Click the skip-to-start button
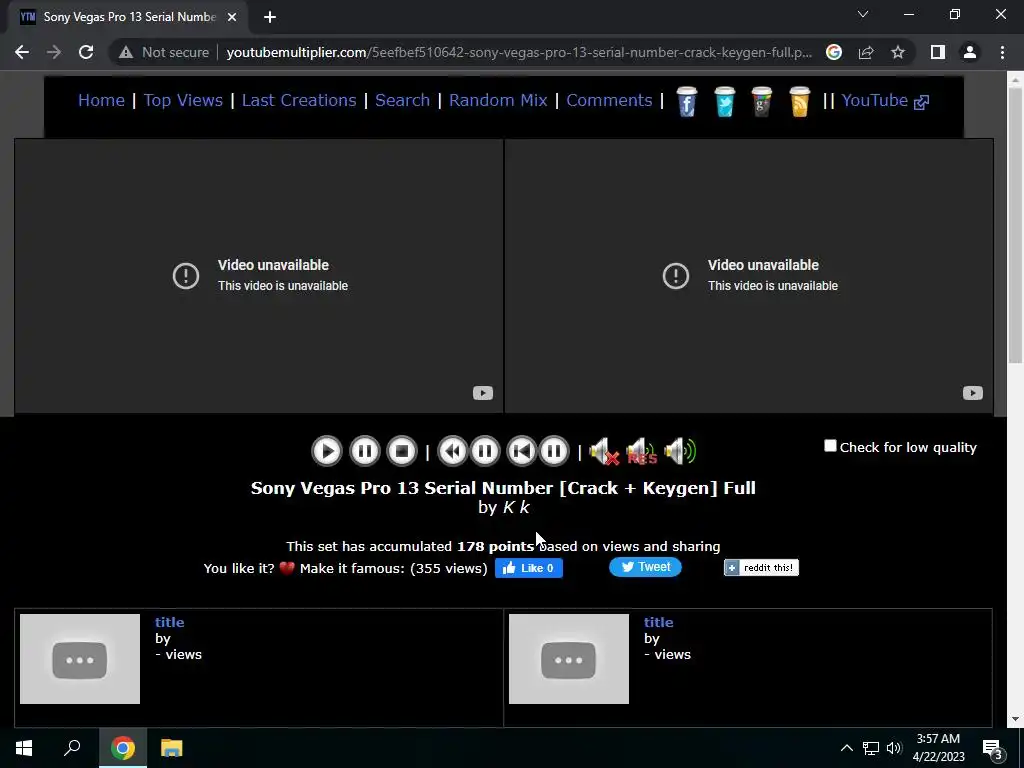Screen dimensions: 1024x768 point(522,451)
